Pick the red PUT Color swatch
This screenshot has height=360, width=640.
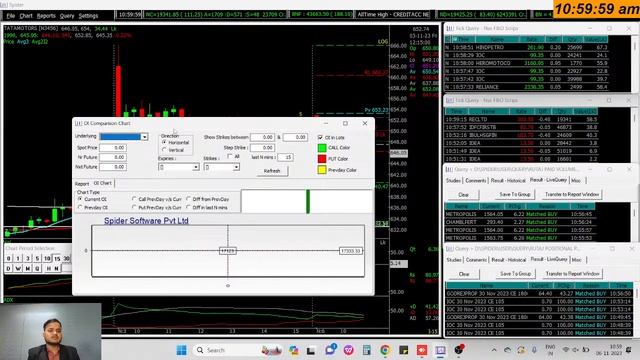(322, 159)
